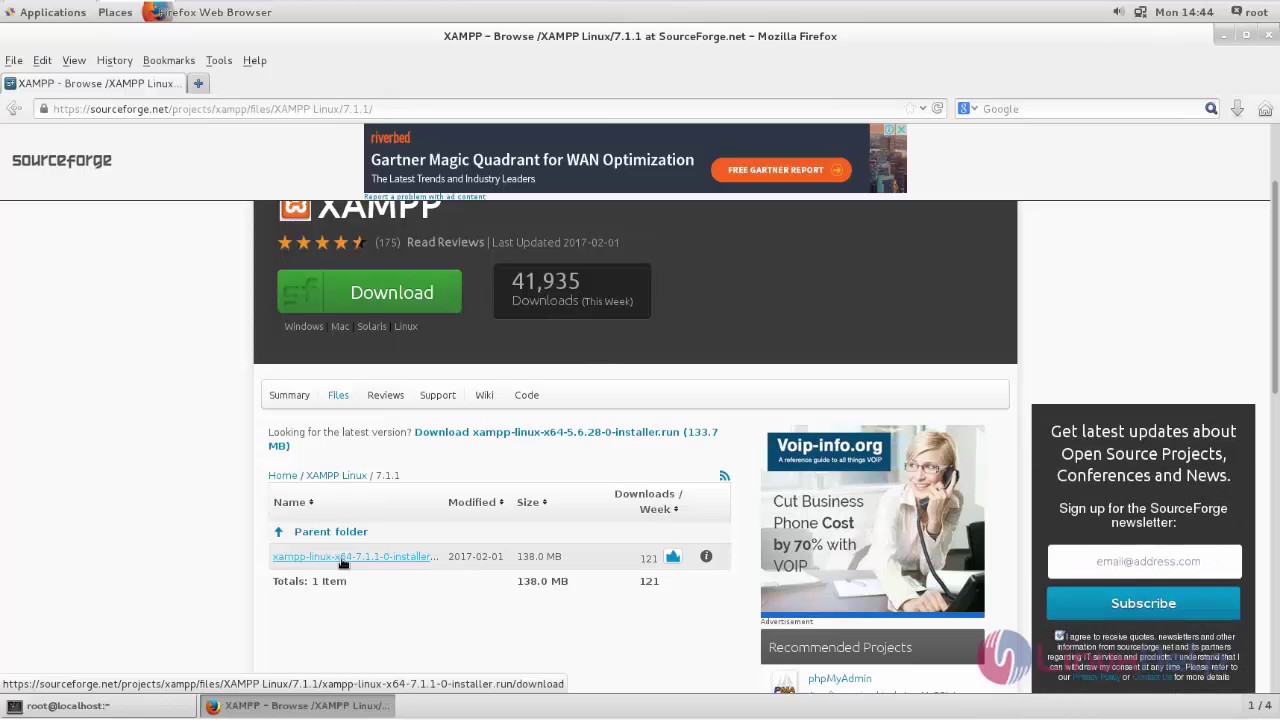The width and height of the screenshot is (1280, 720).
Task: Click the Home breadcrumb link
Action: pos(282,475)
